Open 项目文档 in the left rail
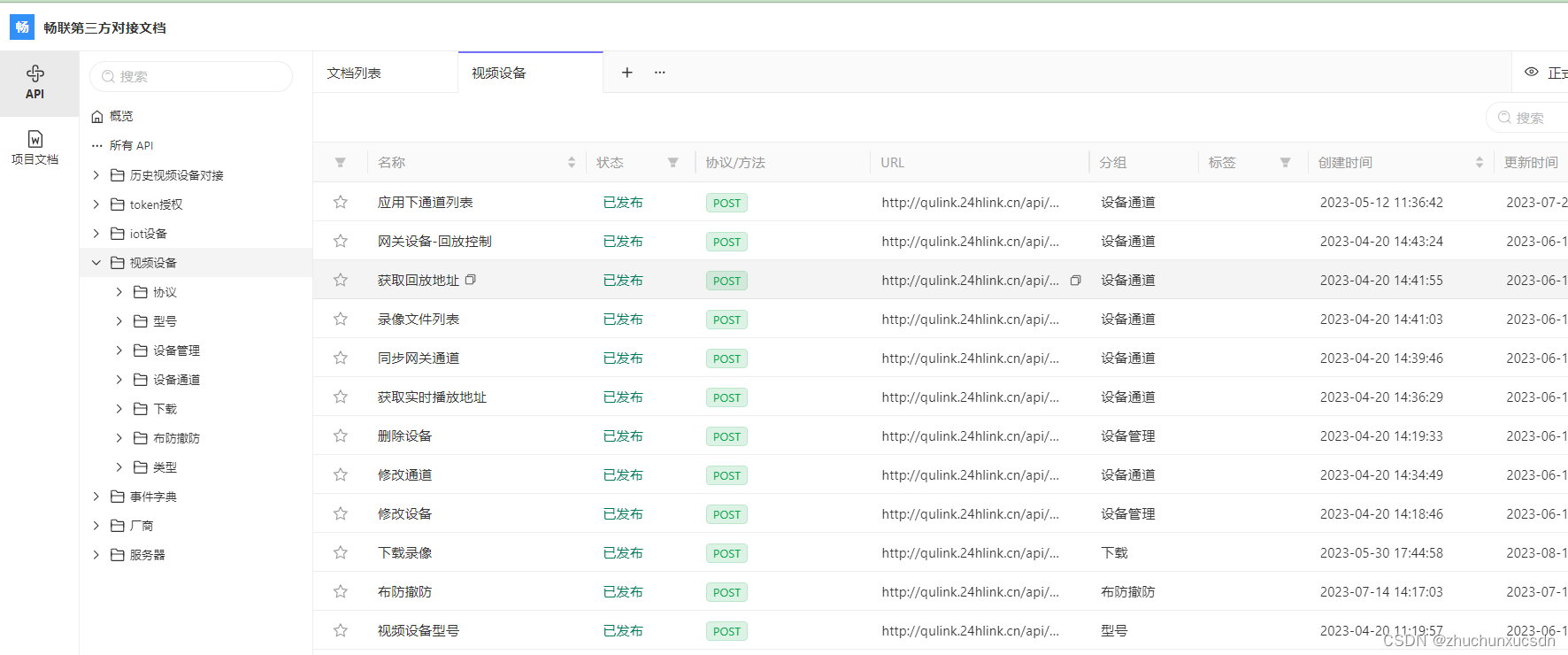Image resolution: width=1568 pixels, height=655 pixels. click(x=35, y=148)
